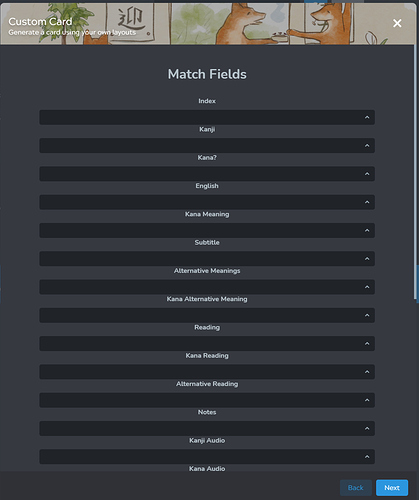
Task: Expand the Kana? field selector
Action: tap(207, 174)
